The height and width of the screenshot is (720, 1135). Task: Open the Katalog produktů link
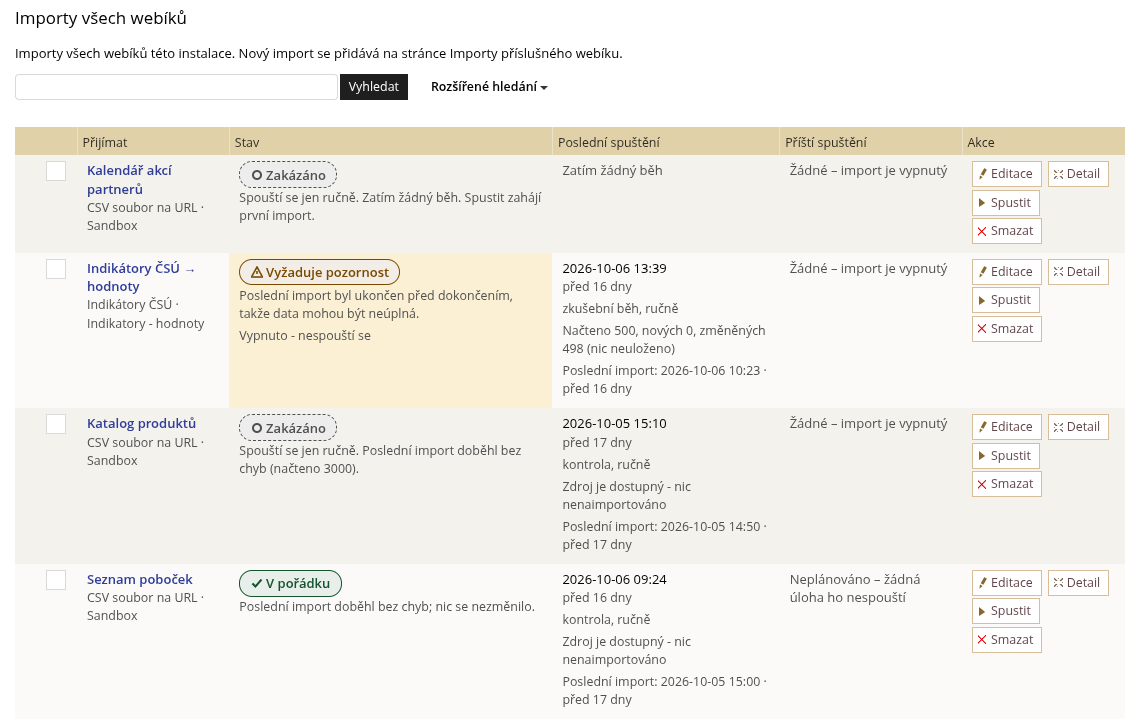(x=141, y=423)
